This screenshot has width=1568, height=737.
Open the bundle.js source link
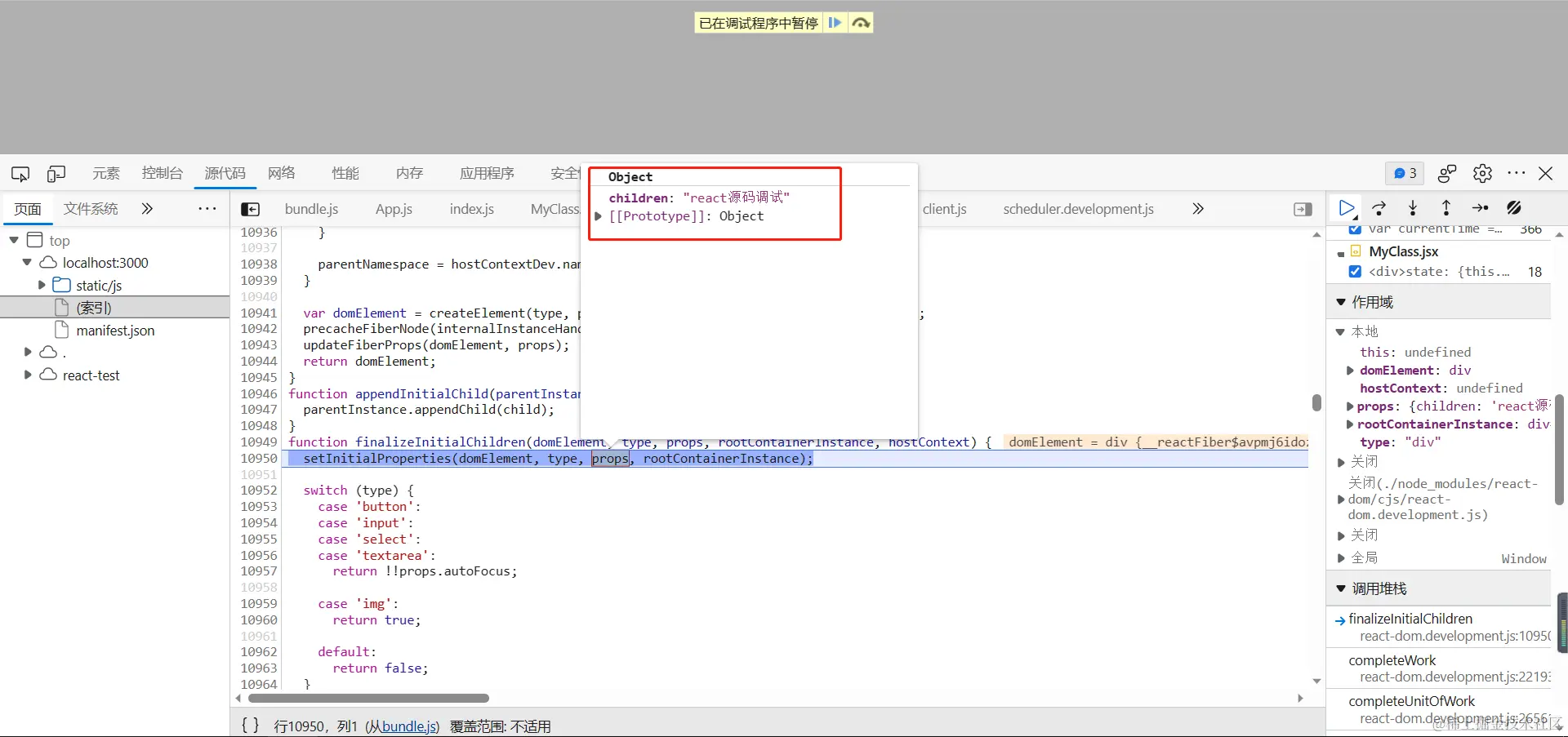point(410,726)
